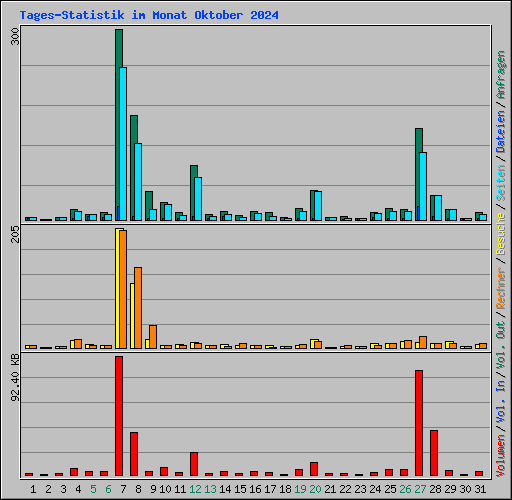The width and height of the screenshot is (512, 500).
Task: Click the orange Rechner bar for day 8
Action: [x=138, y=308]
